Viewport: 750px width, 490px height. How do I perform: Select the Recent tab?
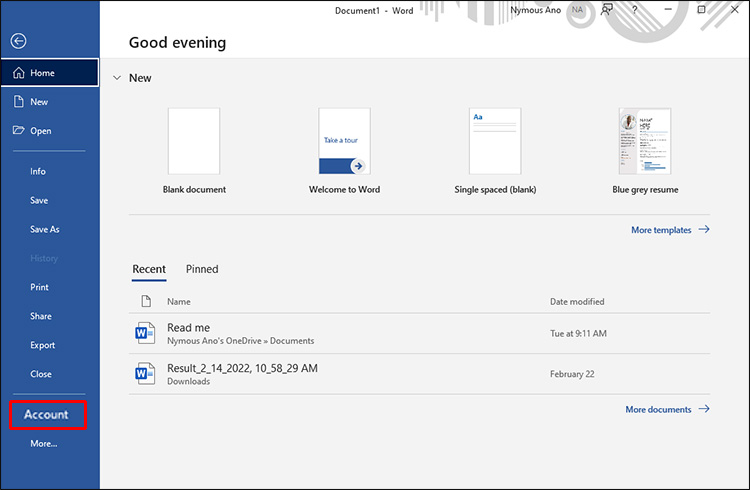click(149, 269)
